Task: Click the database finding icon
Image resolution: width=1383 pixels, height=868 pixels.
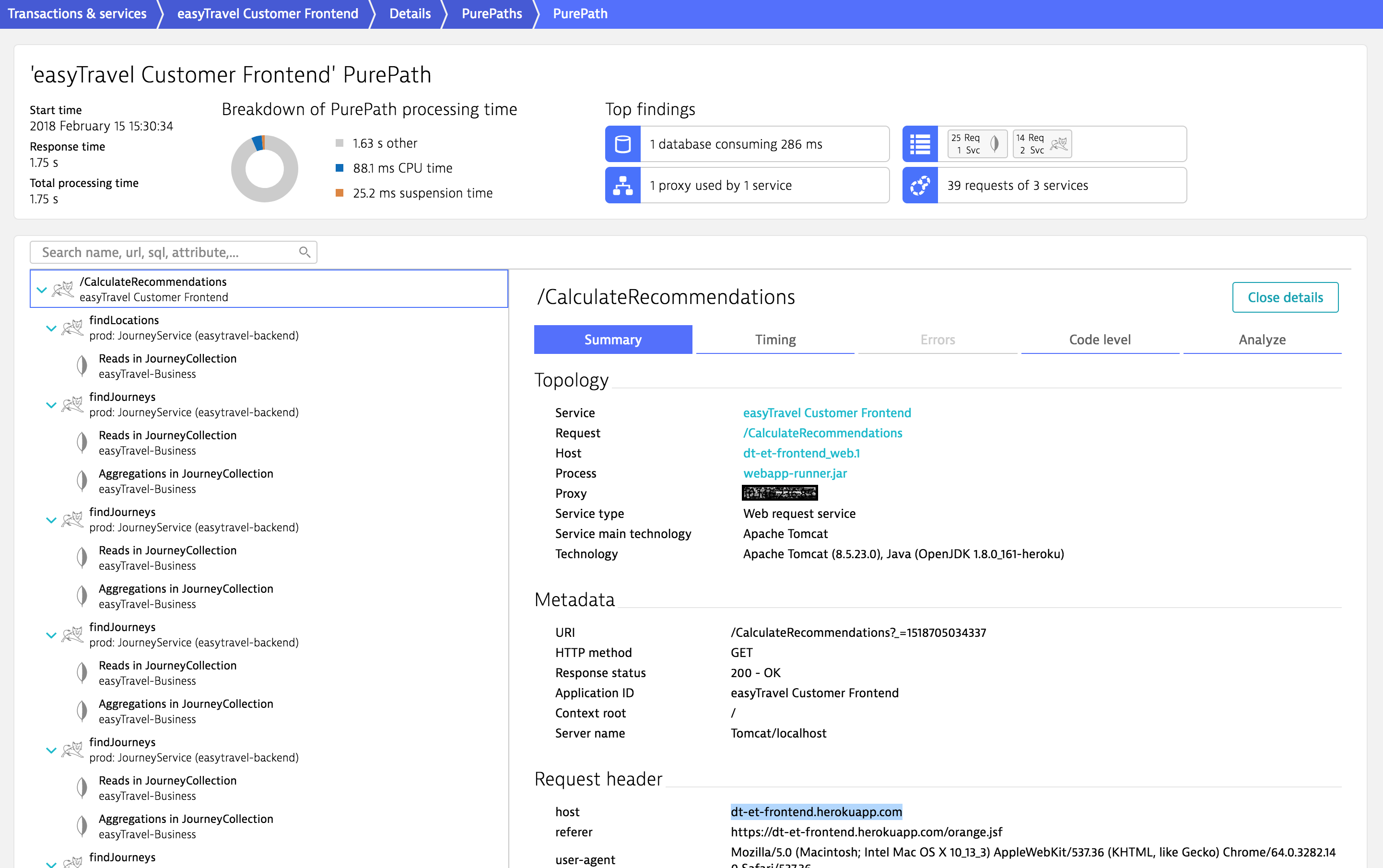Action: [622, 144]
